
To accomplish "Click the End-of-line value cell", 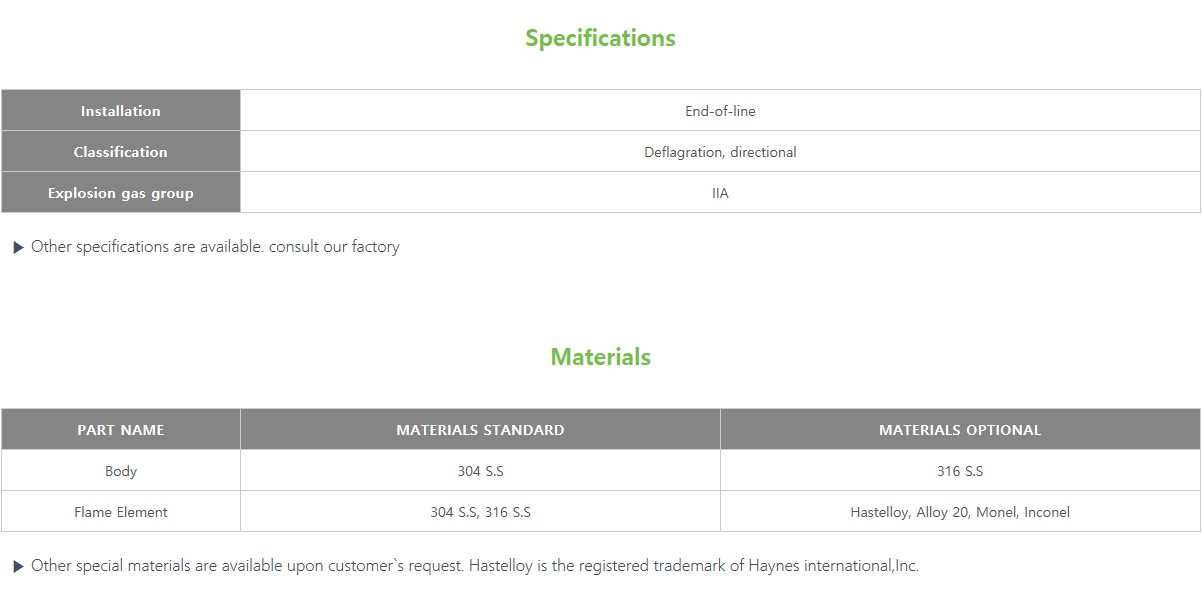I will click(720, 111).
